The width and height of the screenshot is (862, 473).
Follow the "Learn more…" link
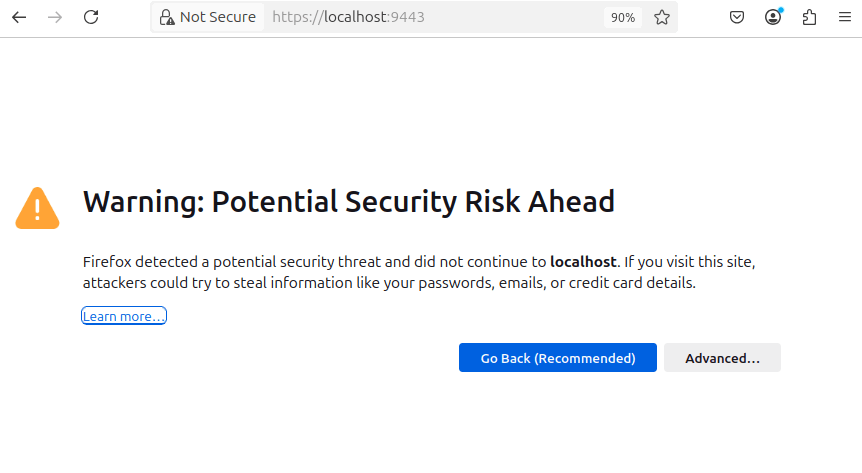point(124,316)
